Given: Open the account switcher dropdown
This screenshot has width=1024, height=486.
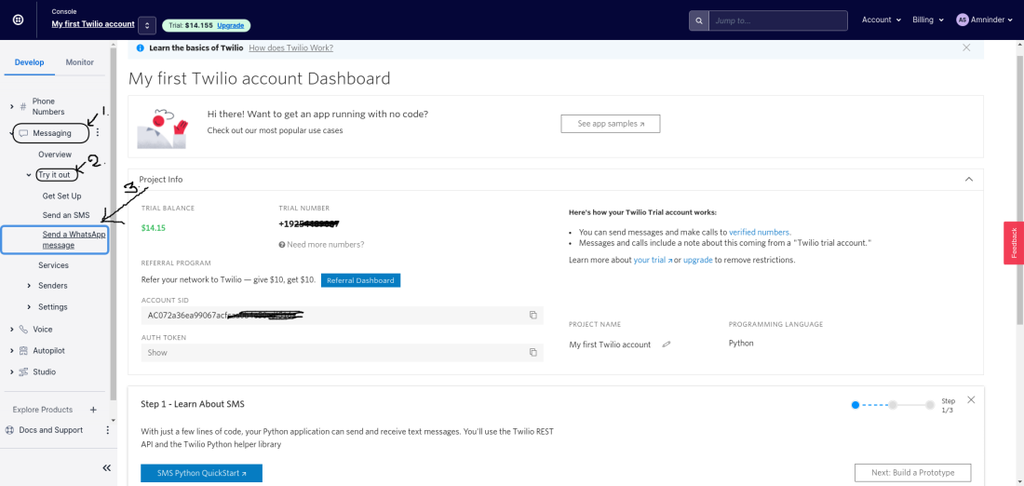Looking at the screenshot, I should pos(147,25).
